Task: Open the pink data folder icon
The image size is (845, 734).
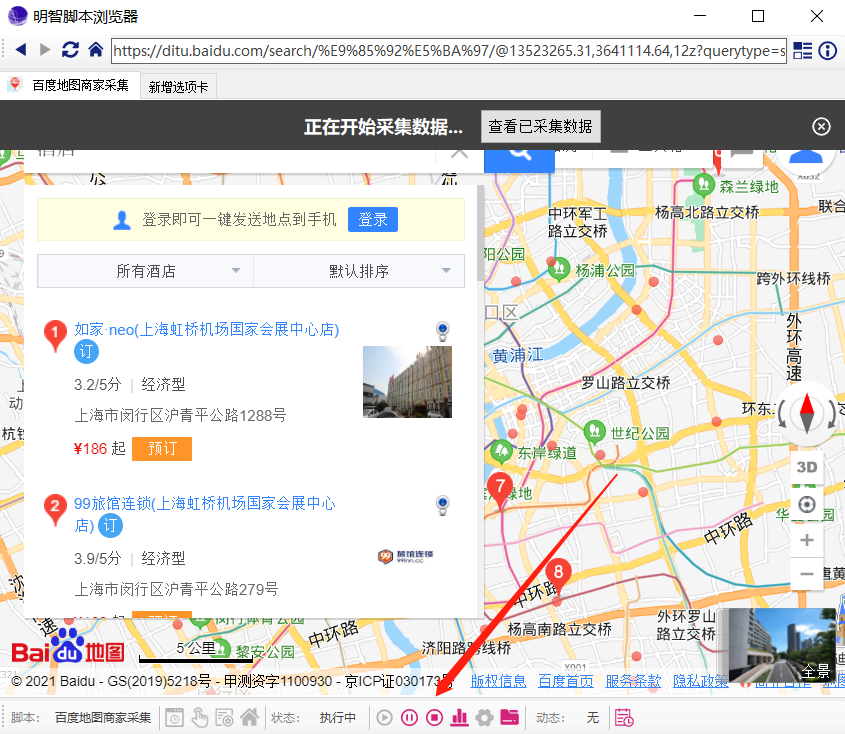Action: 509,717
